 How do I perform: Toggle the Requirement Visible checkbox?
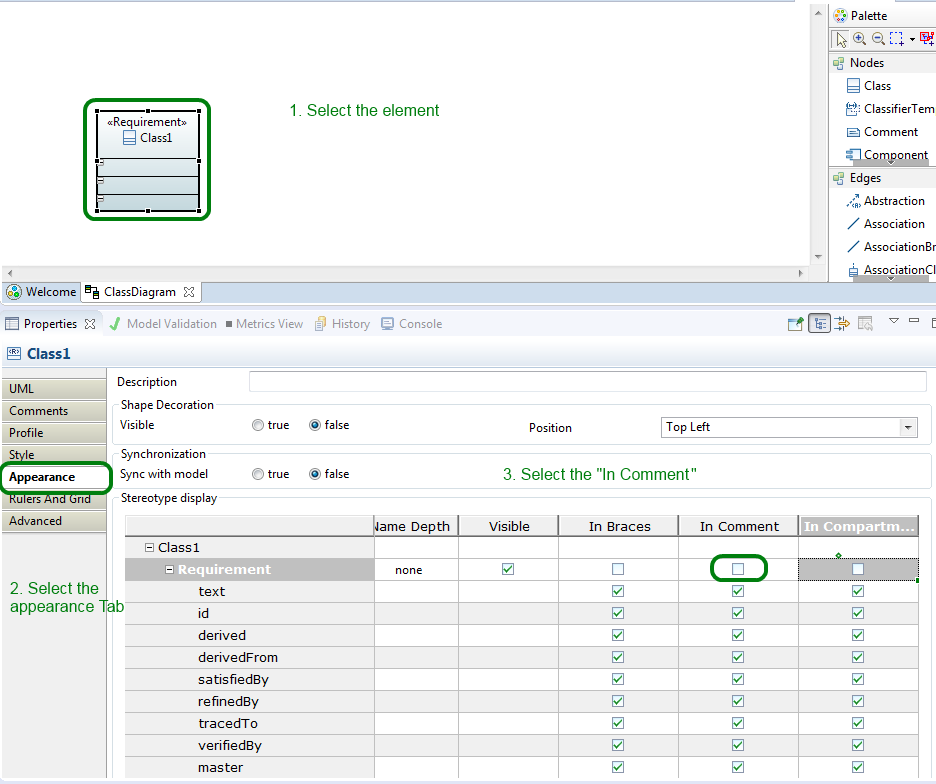(x=508, y=569)
